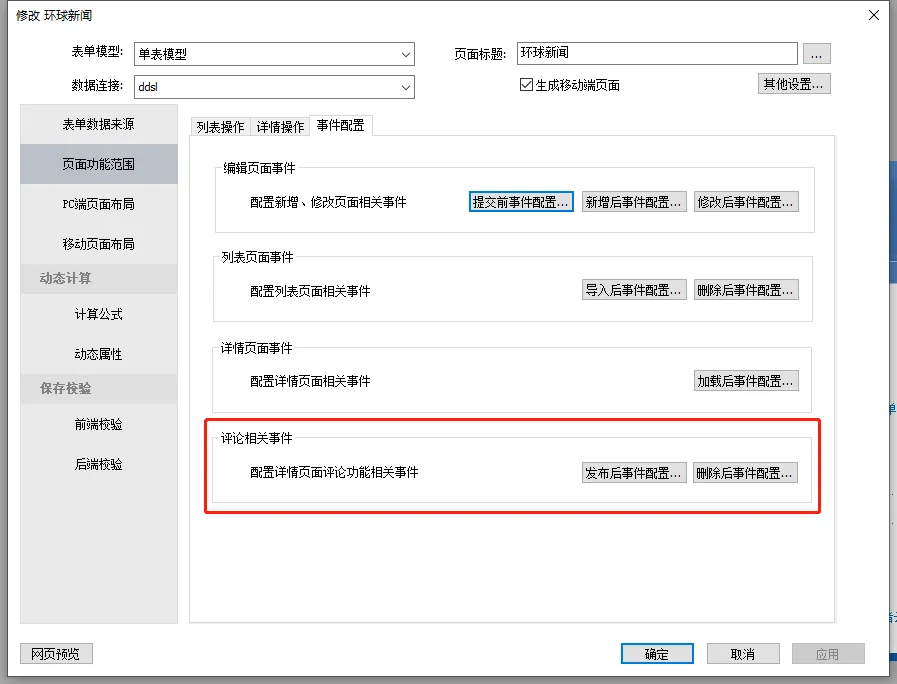Open 新增后事件配置 settings

(x=634, y=202)
